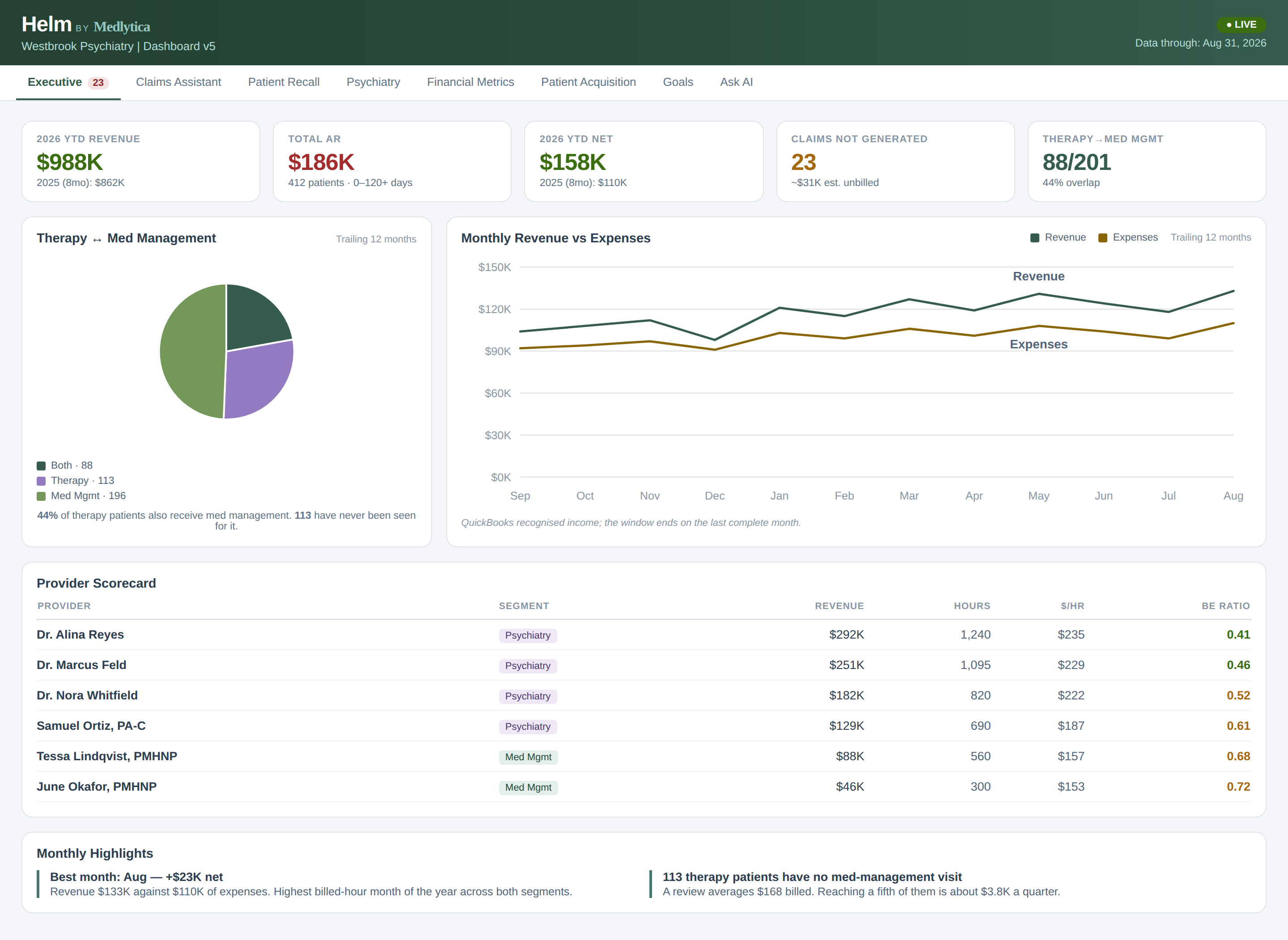The image size is (1288, 940).
Task: Select the light green Med Mgmt pie slice
Action: [192, 351]
